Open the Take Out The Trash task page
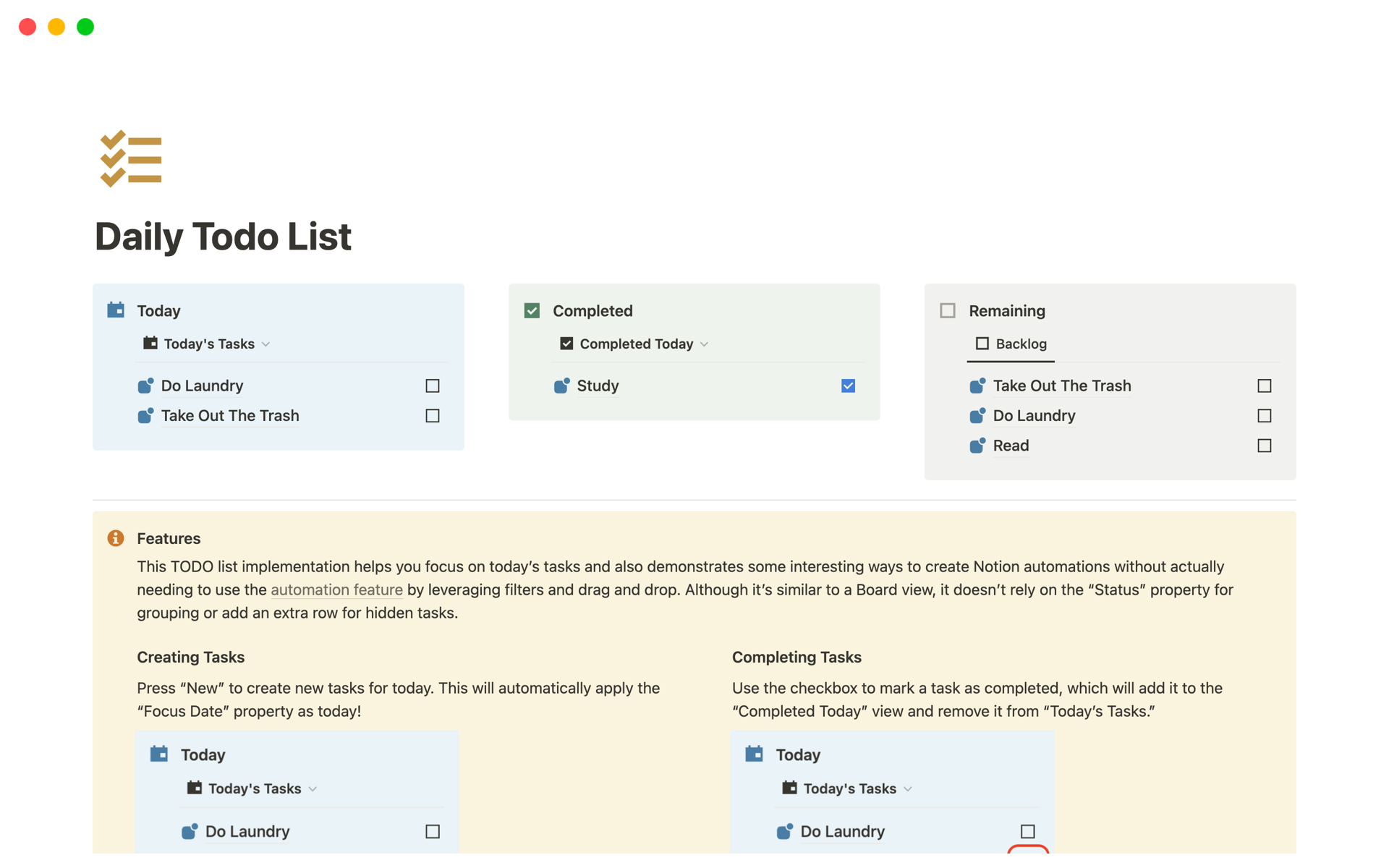Viewport: 1389px width, 868px height. click(x=229, y=415)
